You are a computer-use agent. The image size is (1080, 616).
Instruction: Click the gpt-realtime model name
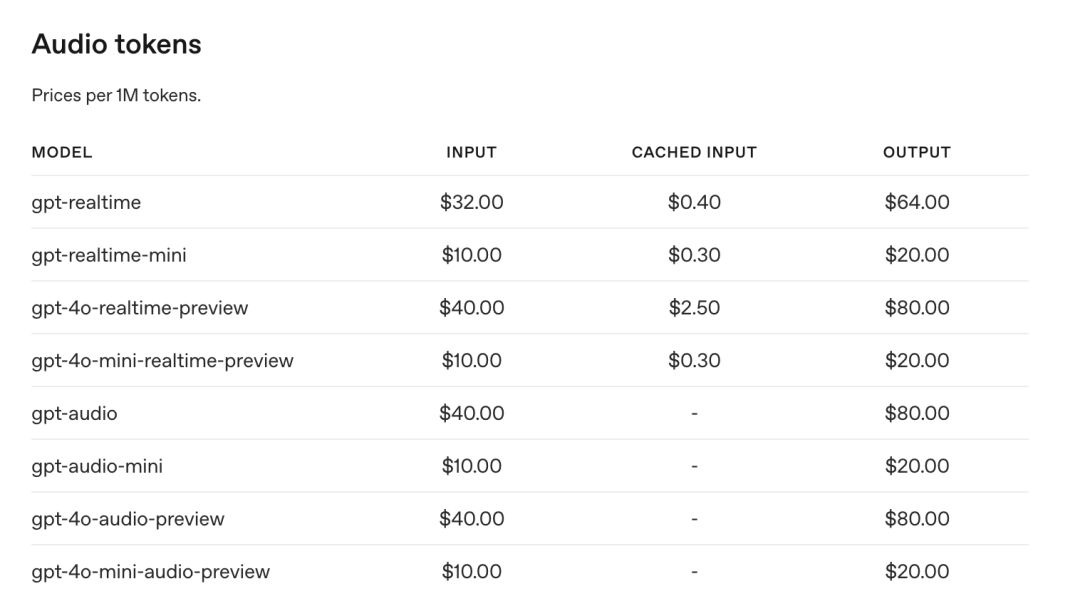point(86,202)
